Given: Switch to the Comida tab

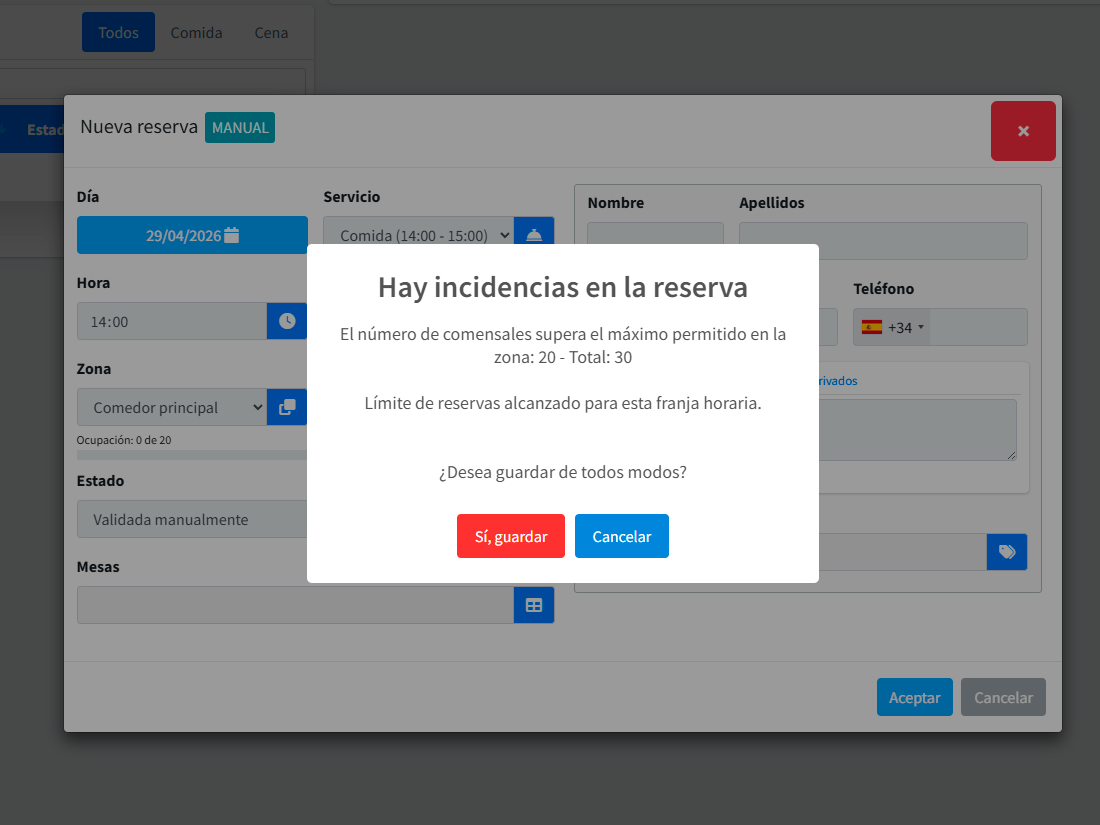Looking at the screenshot, I should [x=196, y=32].
